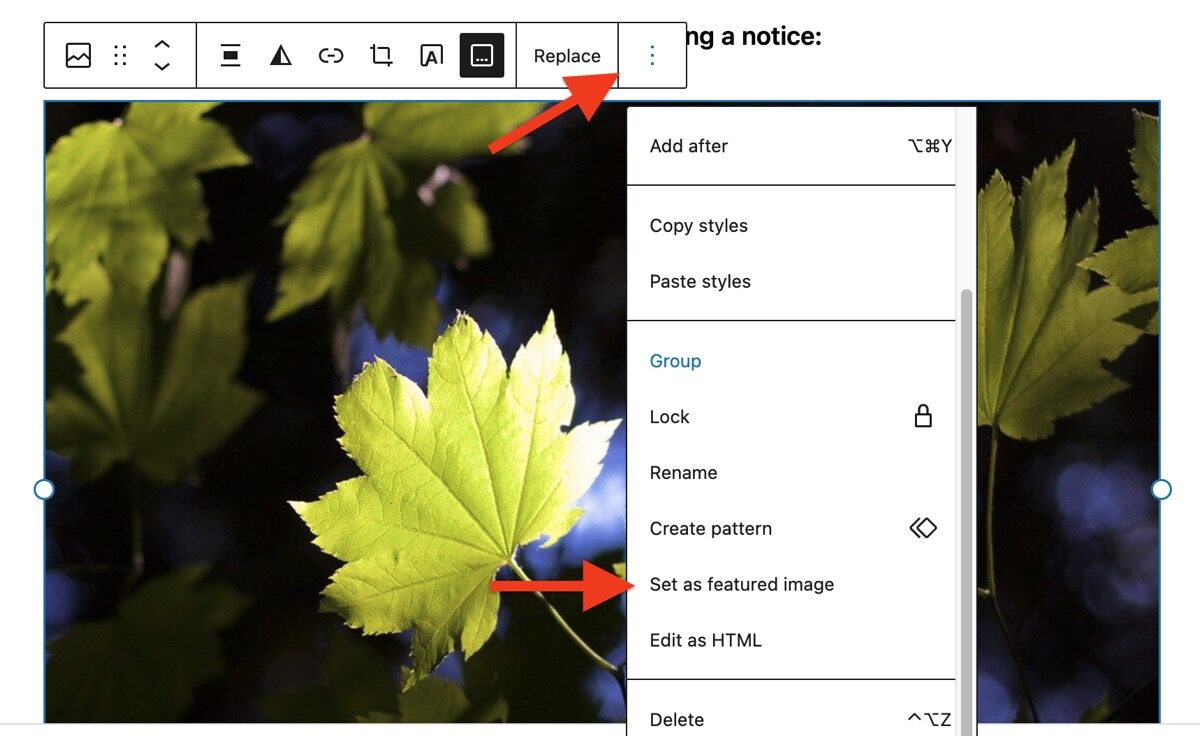Click the left image resize handle
Screen dimensions: 1200x736
coord(44,490)
